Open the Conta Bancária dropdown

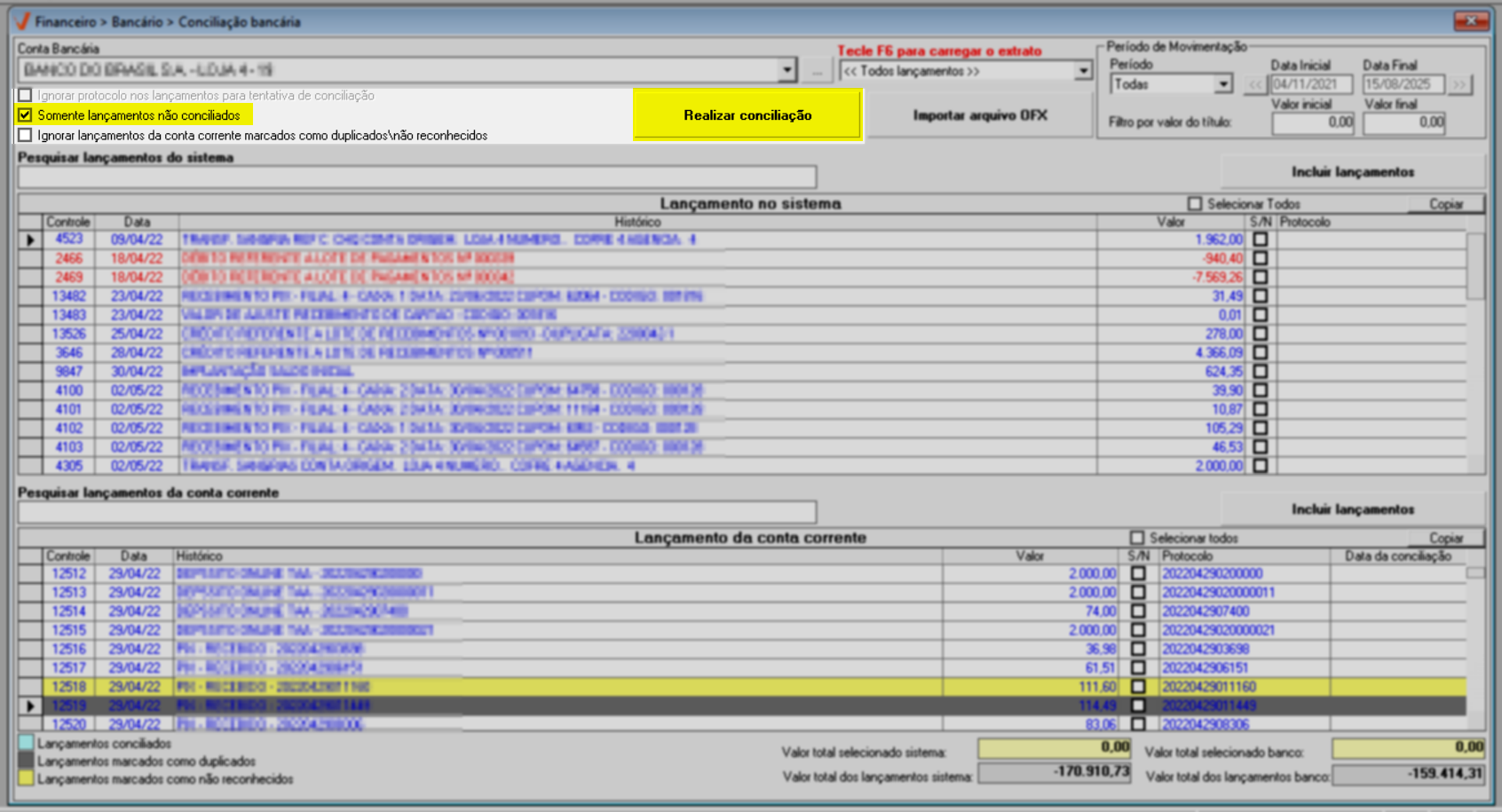787,71
